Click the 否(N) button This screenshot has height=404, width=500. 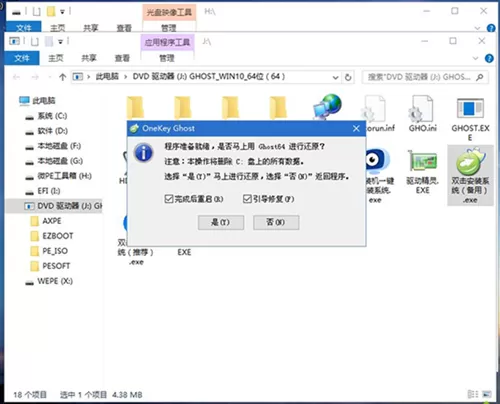[x=276, y=222]
